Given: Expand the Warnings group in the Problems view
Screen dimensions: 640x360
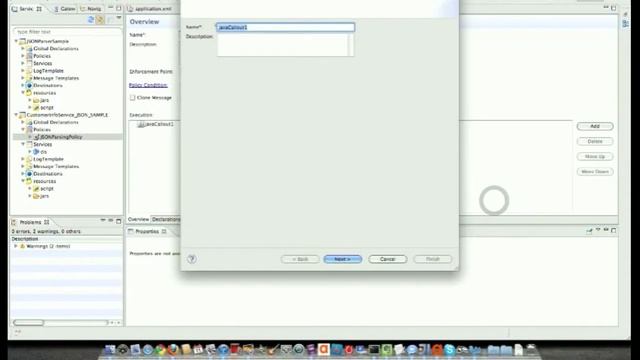Looking at the screenshot, I should pyautogui.click(x=16, y=246).
